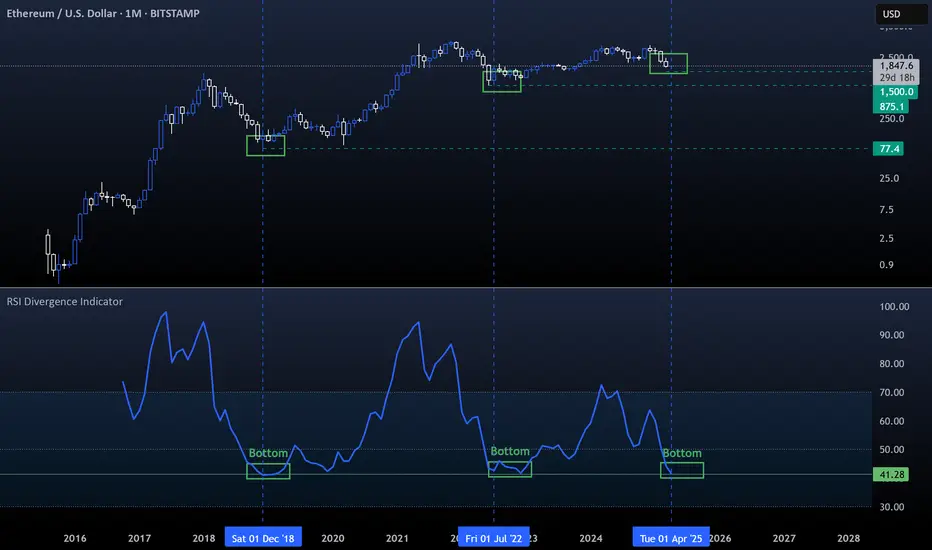The width and height of the screenshot is (932, 550).
Task: Select the RSI Divergence Indicator label
Action: [x=65, y=301]
